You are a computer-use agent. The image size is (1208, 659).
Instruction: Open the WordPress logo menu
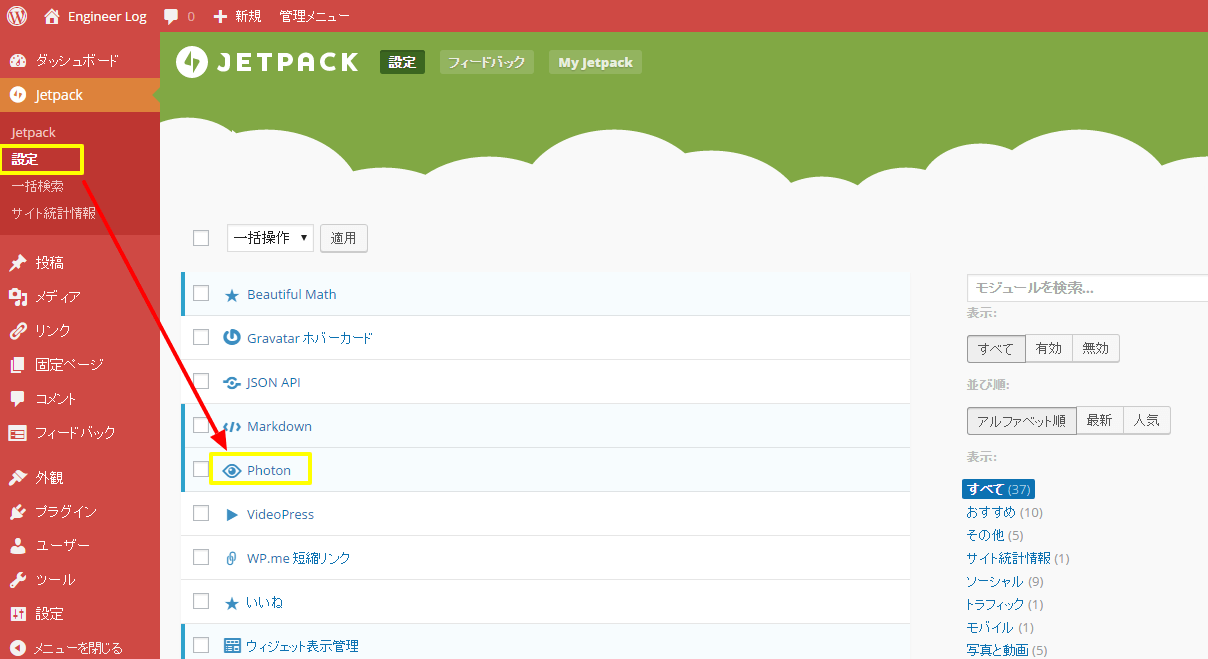point(18,16)
